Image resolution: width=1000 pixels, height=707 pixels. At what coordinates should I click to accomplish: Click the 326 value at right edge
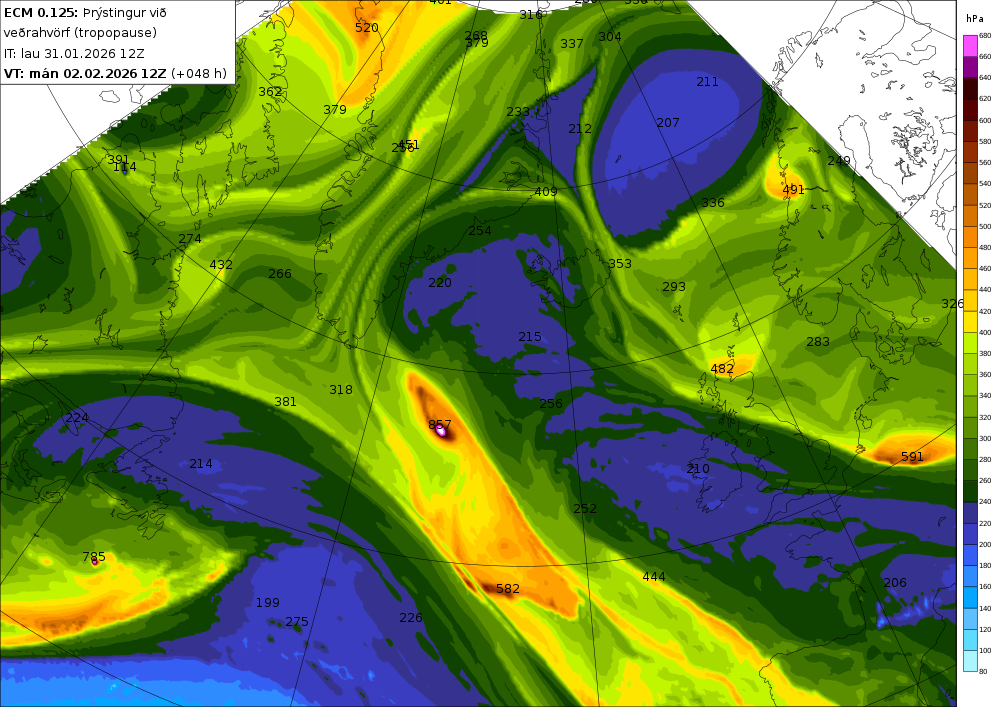tap(950, 304)
